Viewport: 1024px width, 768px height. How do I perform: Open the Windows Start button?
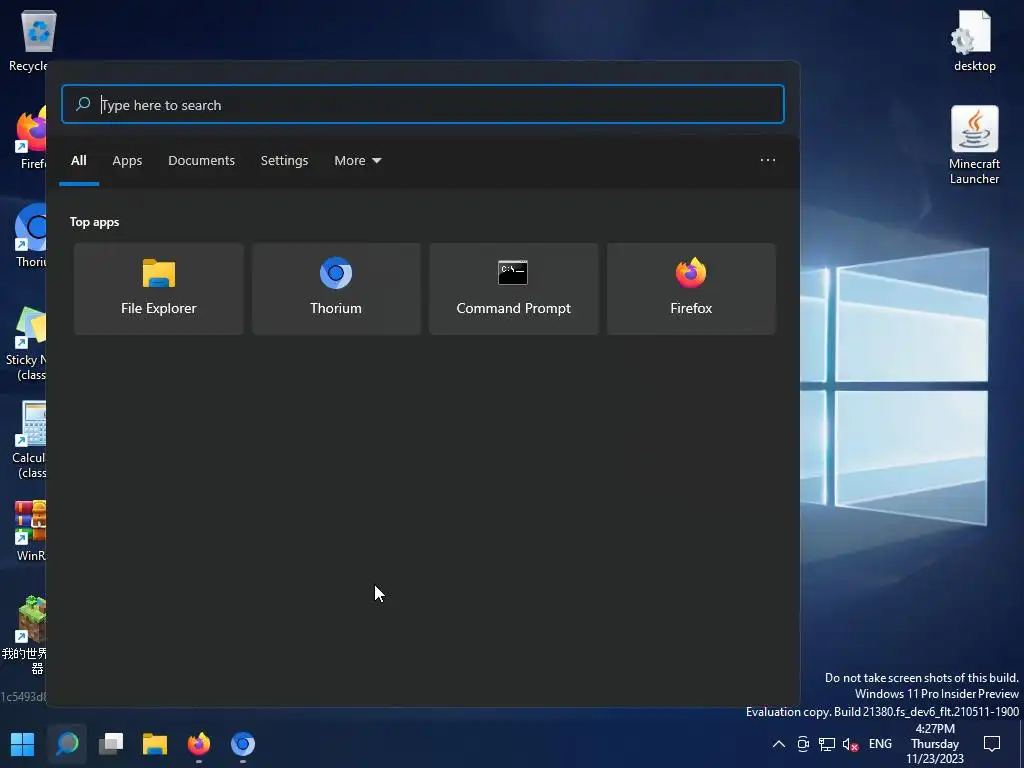[x=23, y=744]
